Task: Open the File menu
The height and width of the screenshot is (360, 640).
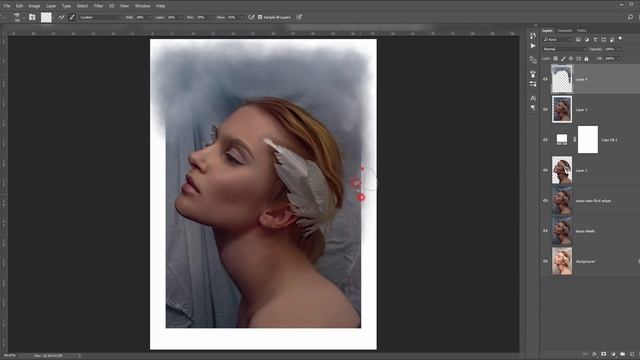Action: click(x=7, y=6)
